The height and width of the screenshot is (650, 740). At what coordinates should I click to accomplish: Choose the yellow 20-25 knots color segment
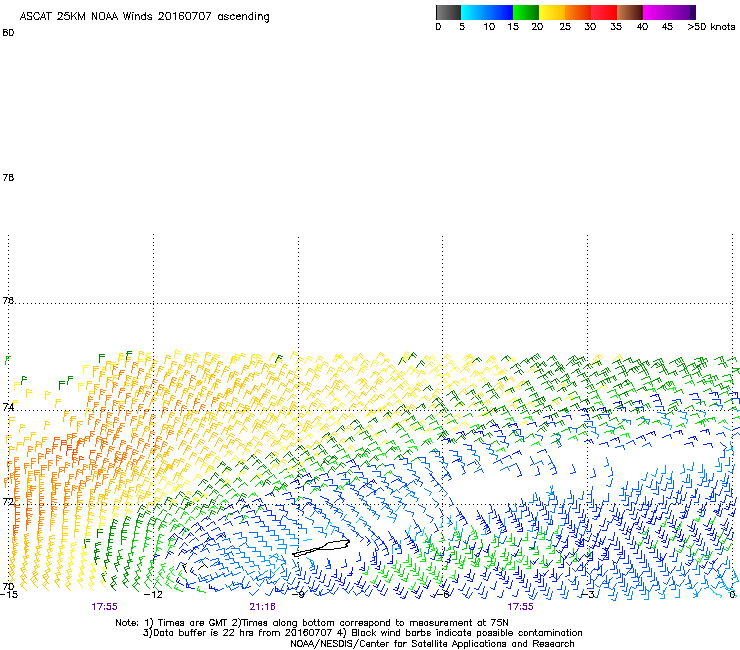[x=552, y=12]
